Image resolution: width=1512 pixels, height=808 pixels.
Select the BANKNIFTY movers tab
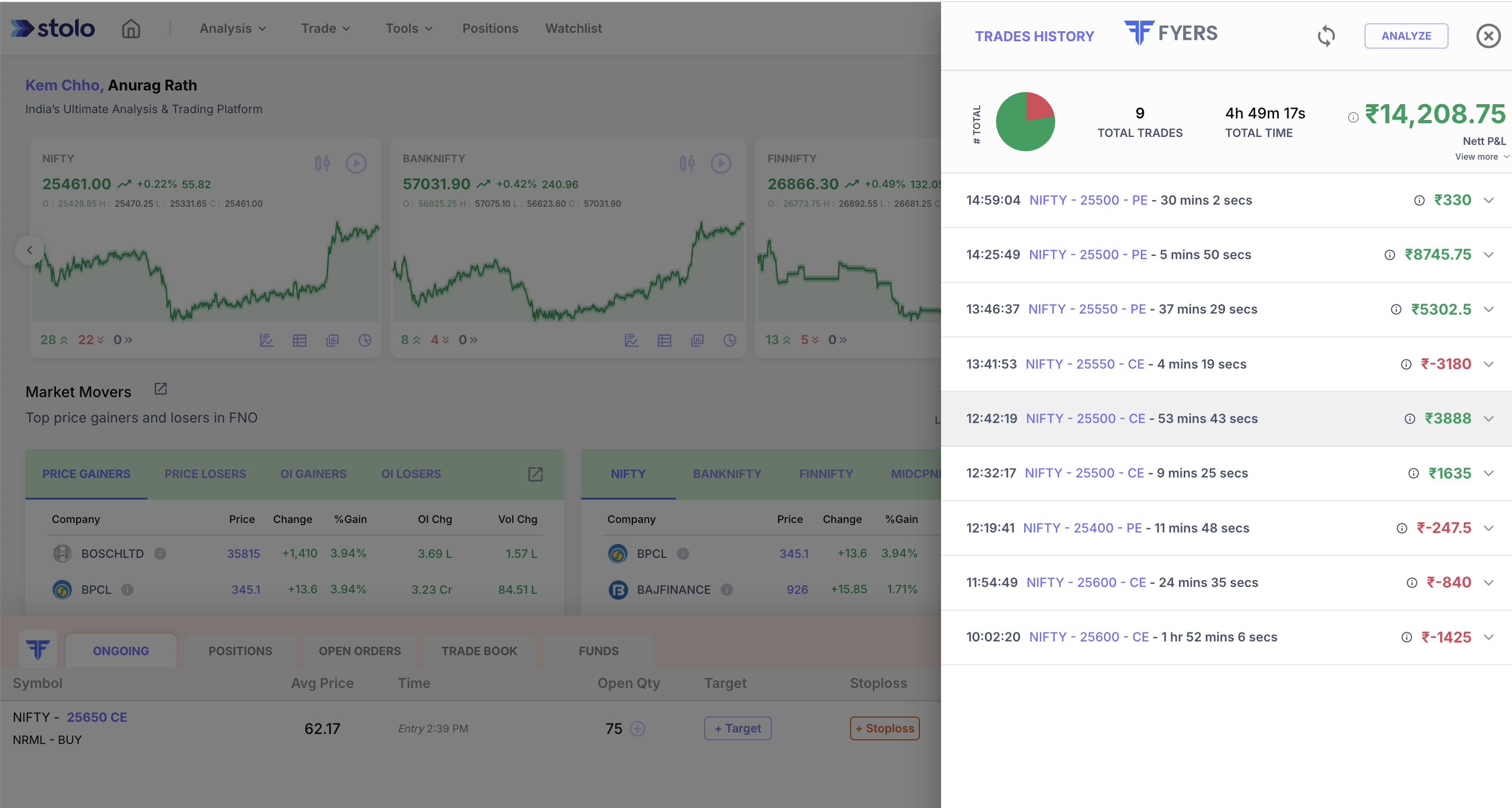[726, 474]
